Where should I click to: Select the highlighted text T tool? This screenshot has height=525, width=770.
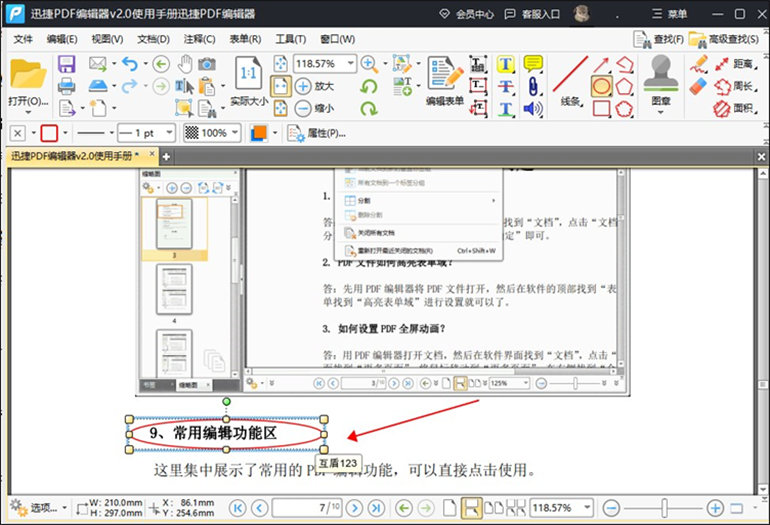(505, 64)
